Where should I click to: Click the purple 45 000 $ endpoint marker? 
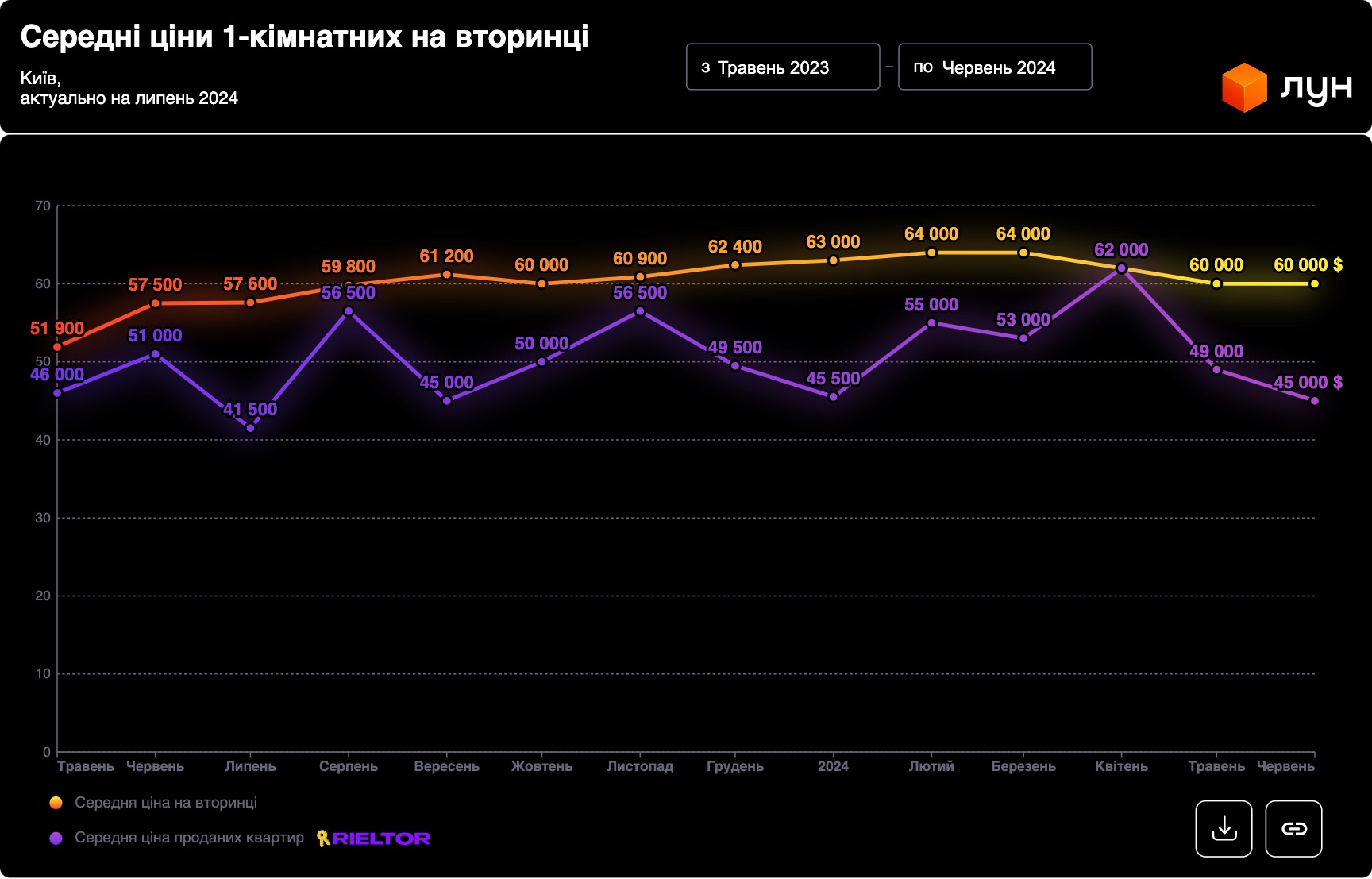[x=1315, y=401]
